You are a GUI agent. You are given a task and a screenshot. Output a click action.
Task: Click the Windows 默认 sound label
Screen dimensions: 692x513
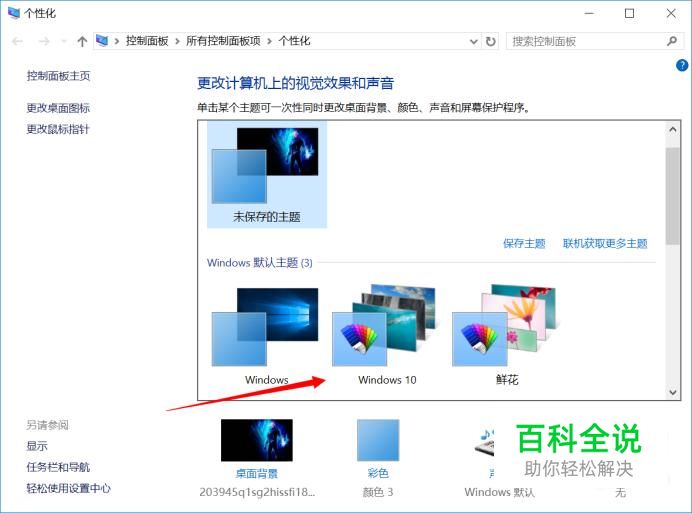pos(500,492)
